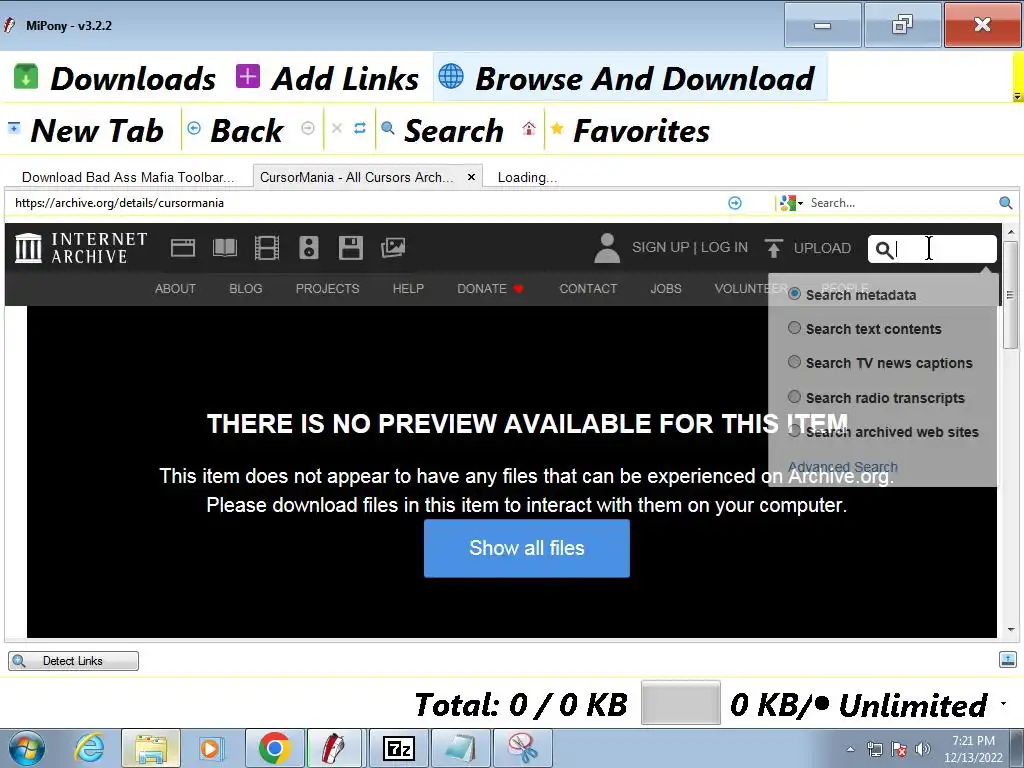Show hidden system tray icons

(x=850, y=749)
